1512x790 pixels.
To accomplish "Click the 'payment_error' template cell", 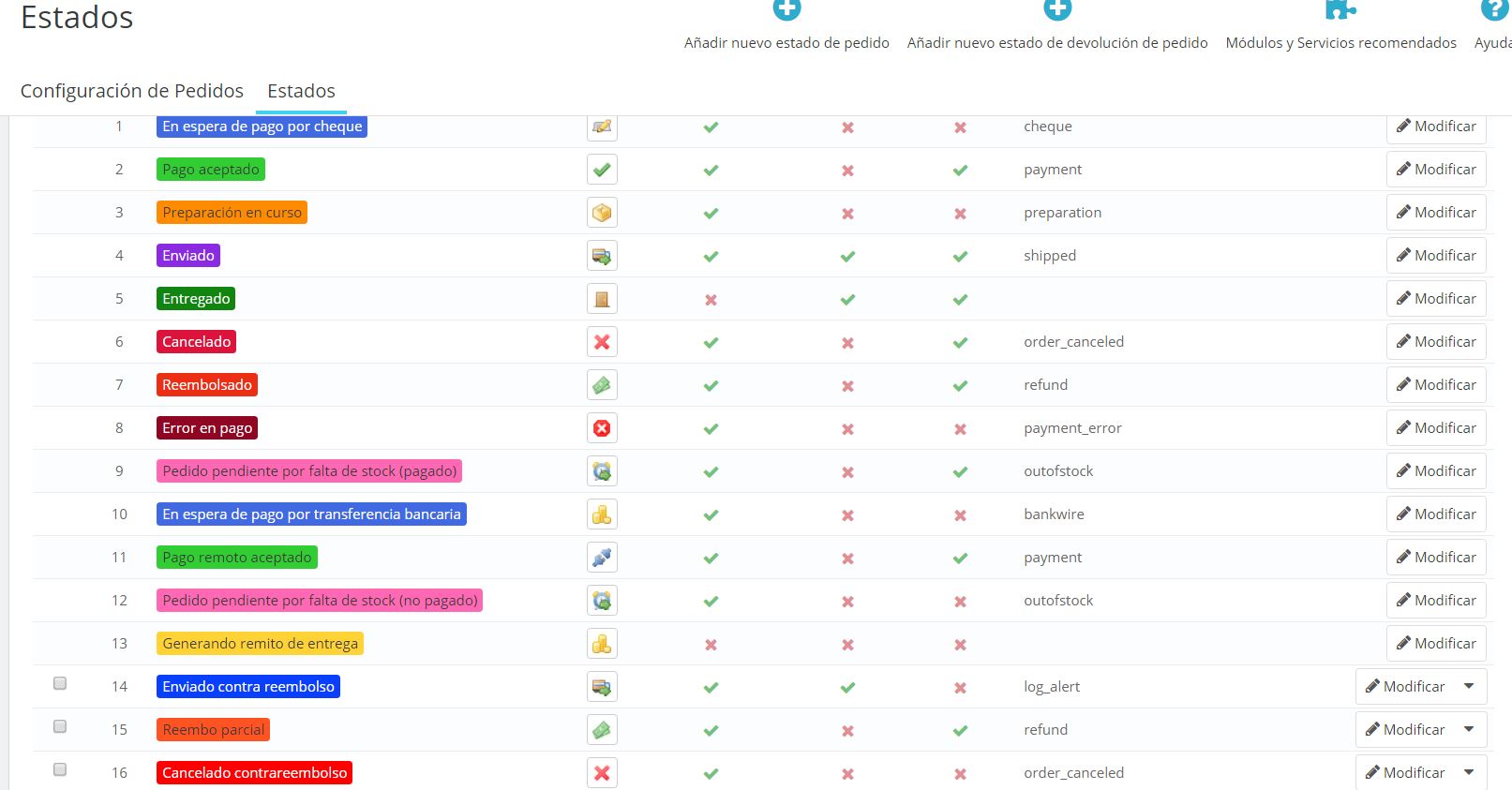I will click(x=1072, y=428).
